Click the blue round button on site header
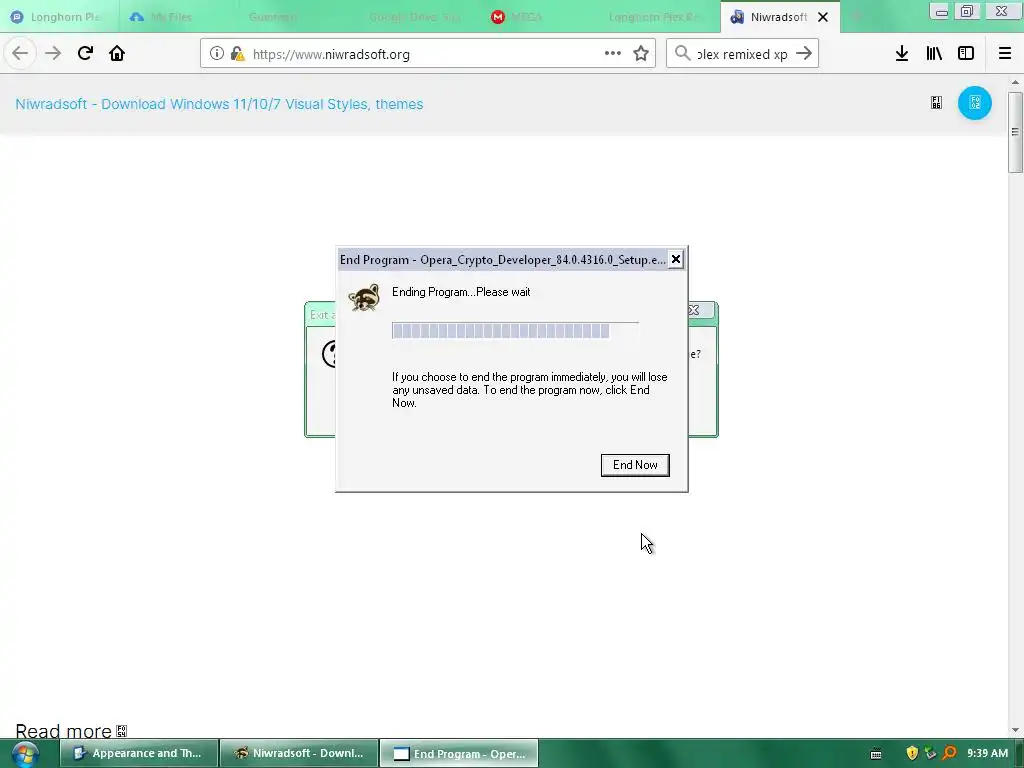Image resolution: width=1024 pixels, height=768 pixels. (974, 103)
